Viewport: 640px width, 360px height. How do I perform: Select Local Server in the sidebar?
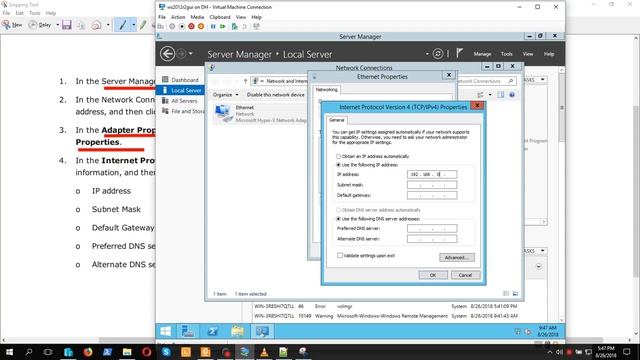tap(180, 90)
